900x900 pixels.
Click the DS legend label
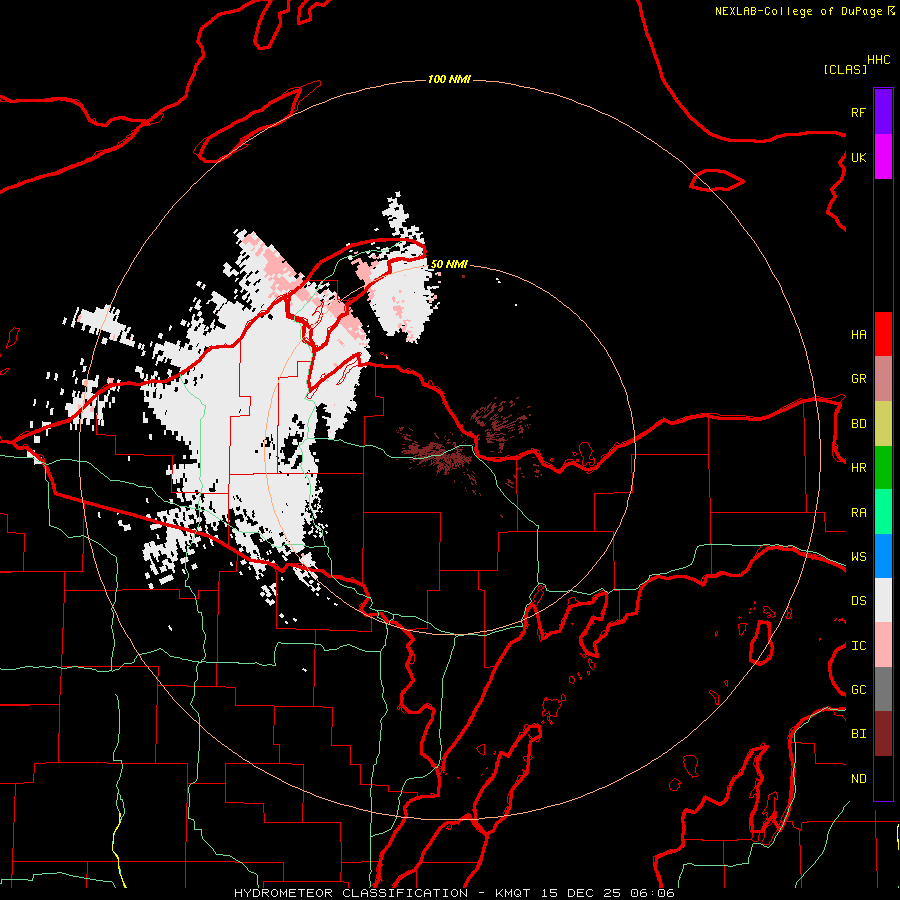[858, 601]
